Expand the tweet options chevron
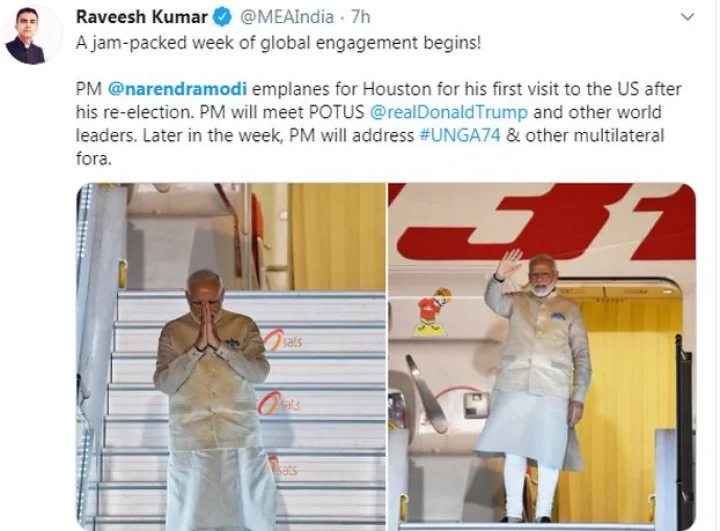Viewport: 720px width, 531px height. pos(687,17)
